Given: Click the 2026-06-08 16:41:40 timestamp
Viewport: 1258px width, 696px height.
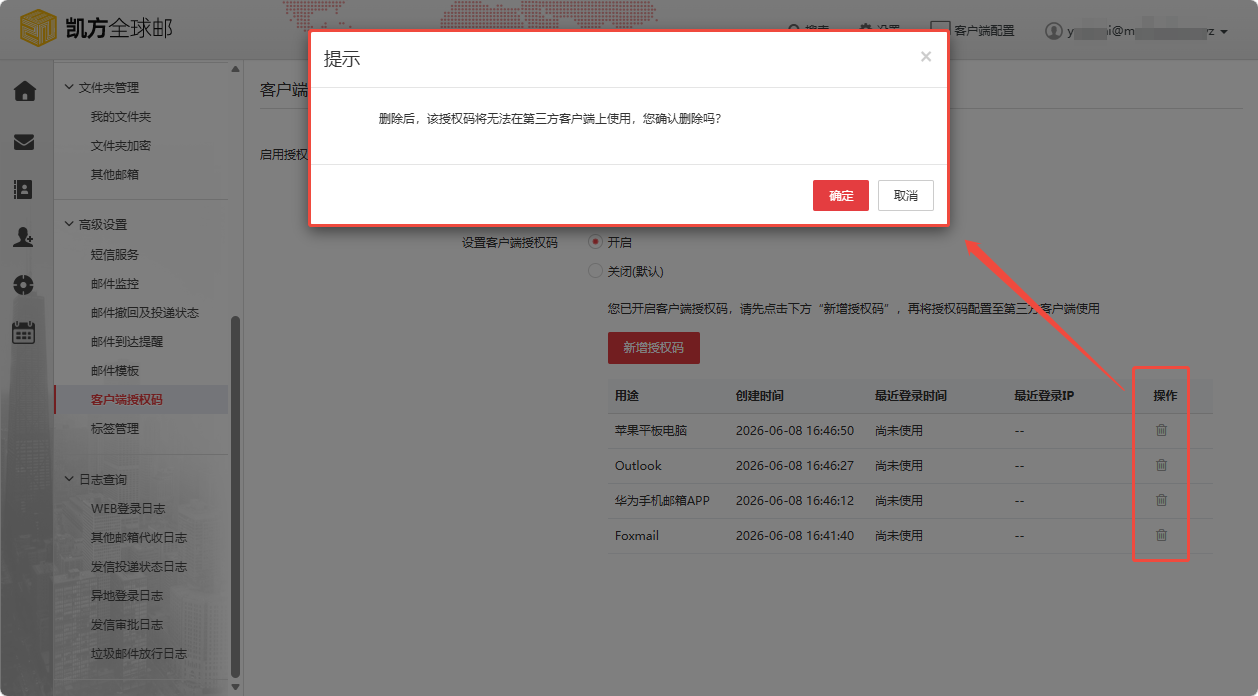Looking at the screenshot, I should pyautogui.click(x=795, y=536).
